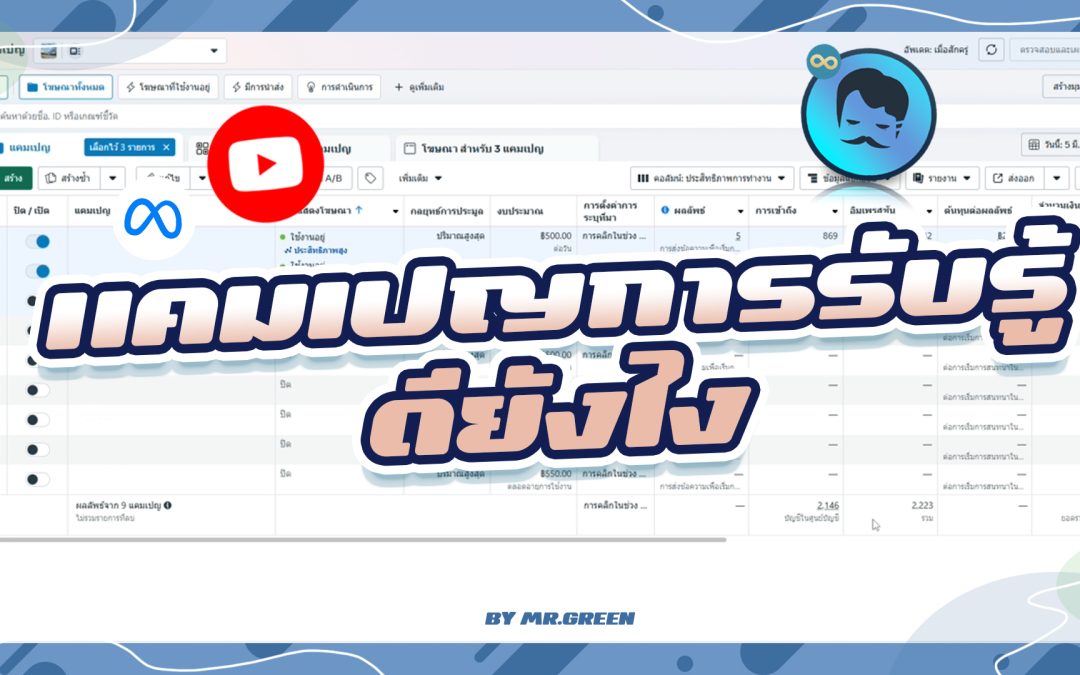Click the A/B test button
This screenshot has height=675, width=1080.
point(334,178)
